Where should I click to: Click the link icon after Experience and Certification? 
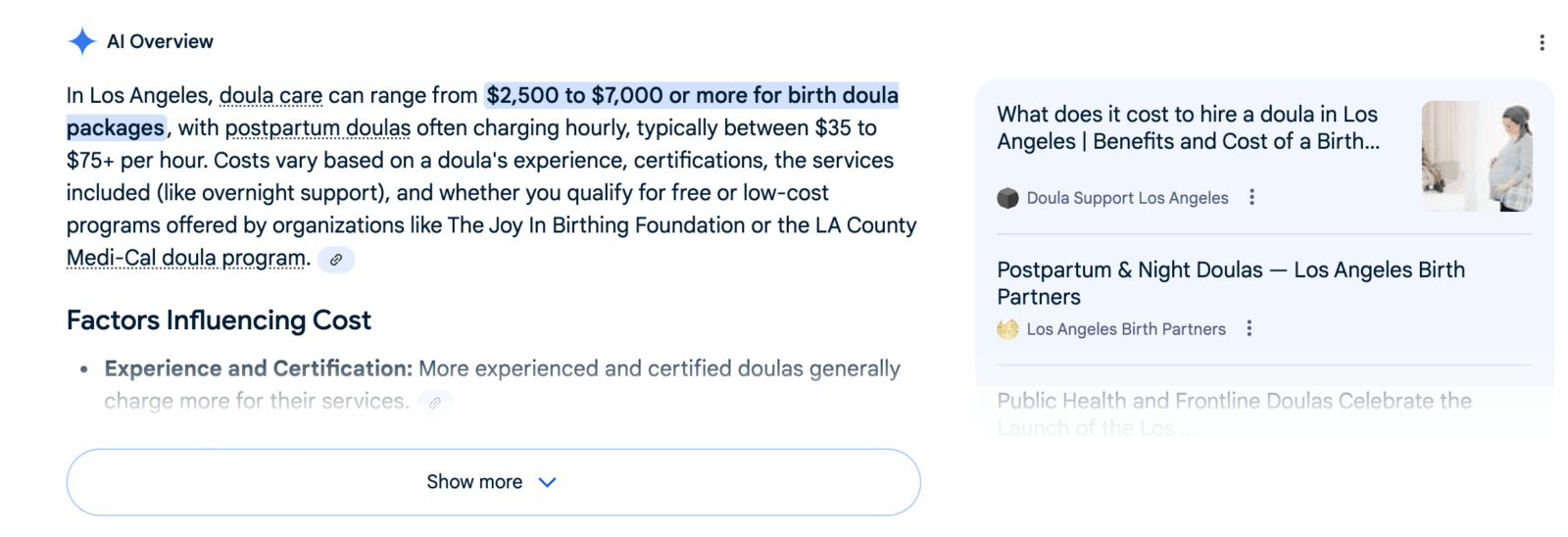(x=434, y=402)
